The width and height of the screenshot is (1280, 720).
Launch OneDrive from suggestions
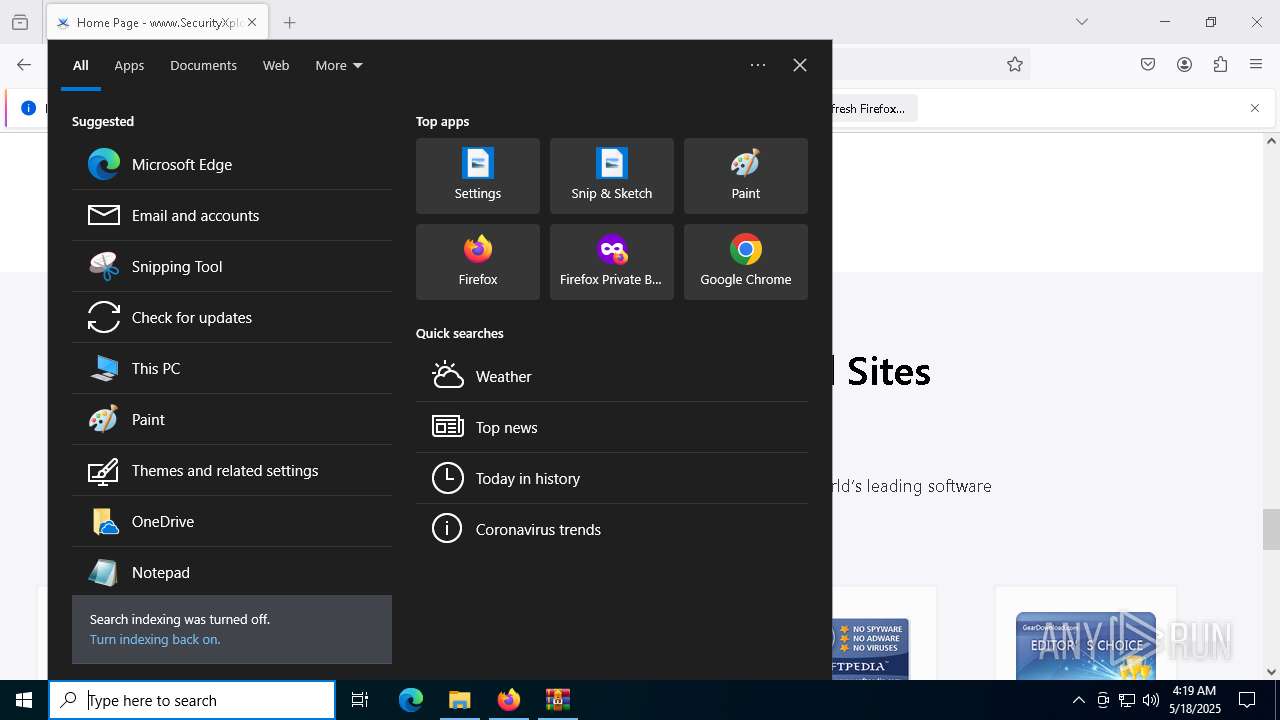pyautogui.click(x=232, y=521)
